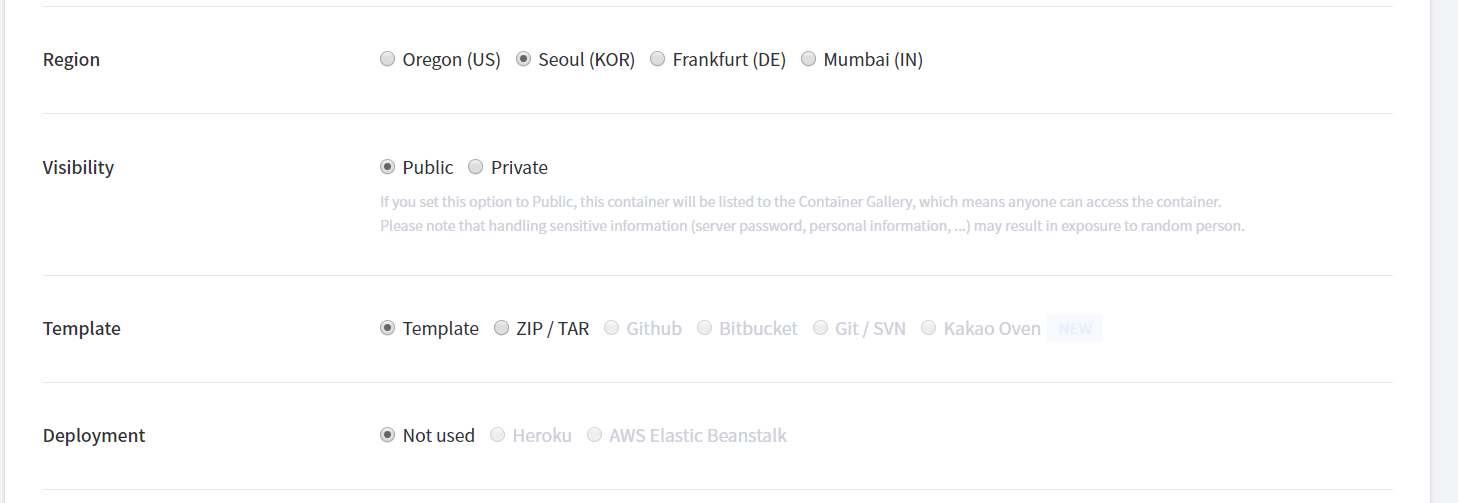Select the Template radio button option
This screenshot has width=1458, height=503.
click(388, 328)
